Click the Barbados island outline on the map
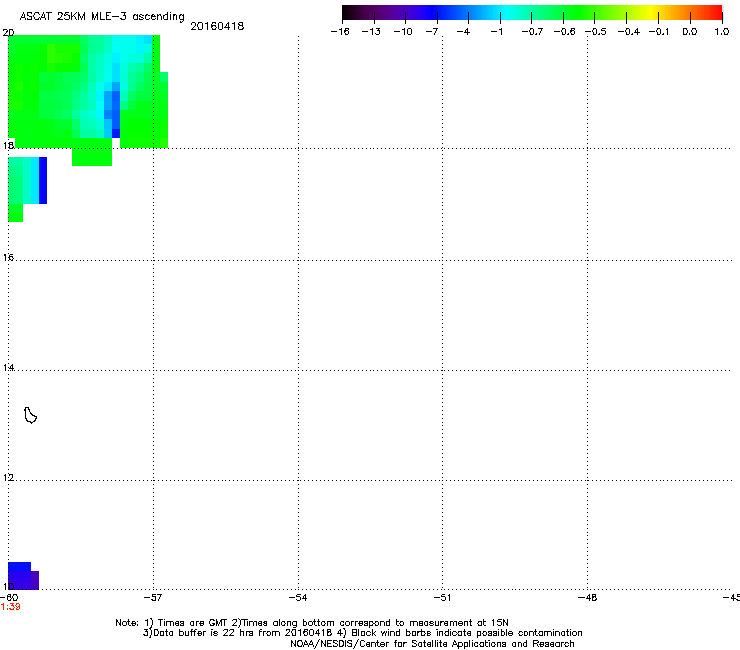The height and width of the screenshot is (650, 740). (x=30, y=415)
